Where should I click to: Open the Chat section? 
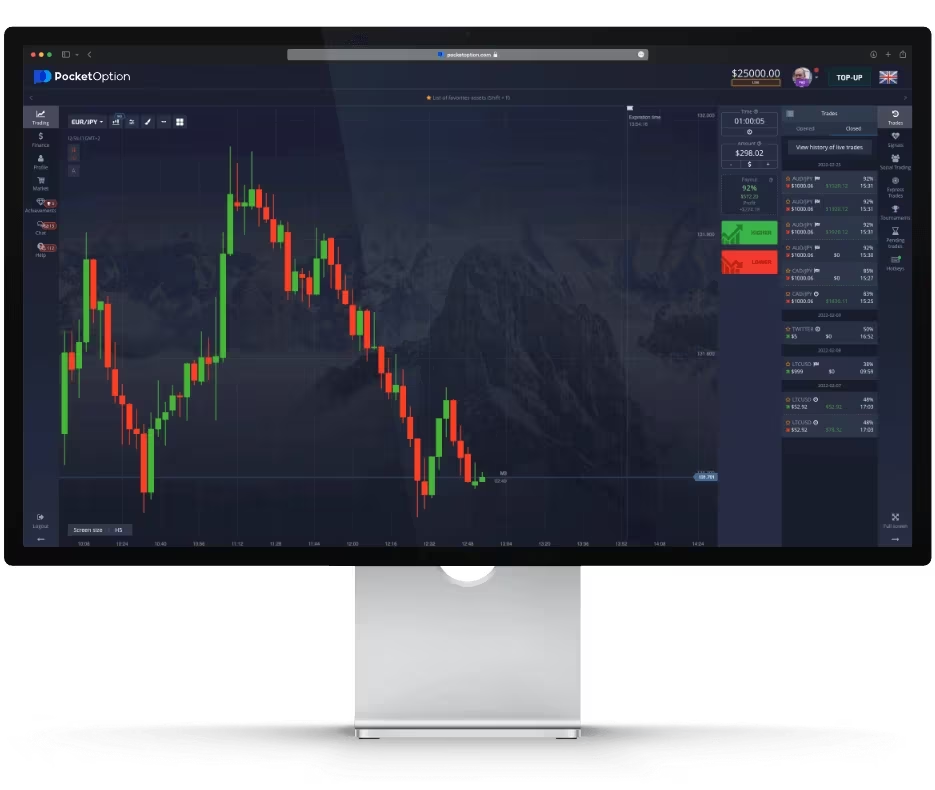41,228
